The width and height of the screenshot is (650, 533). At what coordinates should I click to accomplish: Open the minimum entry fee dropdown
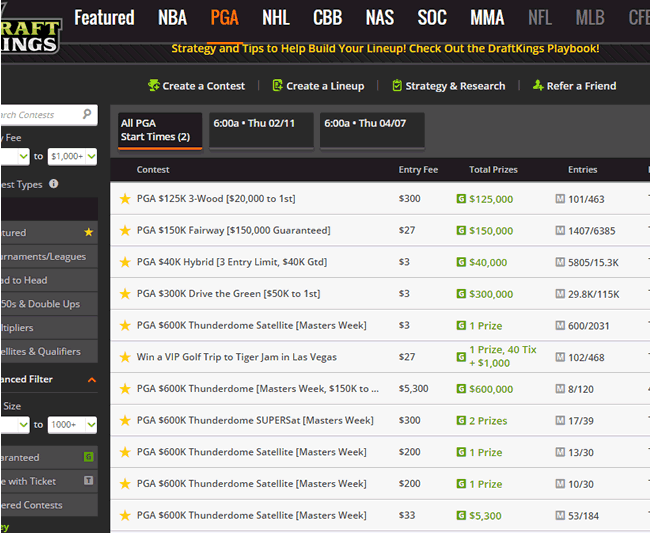coord(15,157)
